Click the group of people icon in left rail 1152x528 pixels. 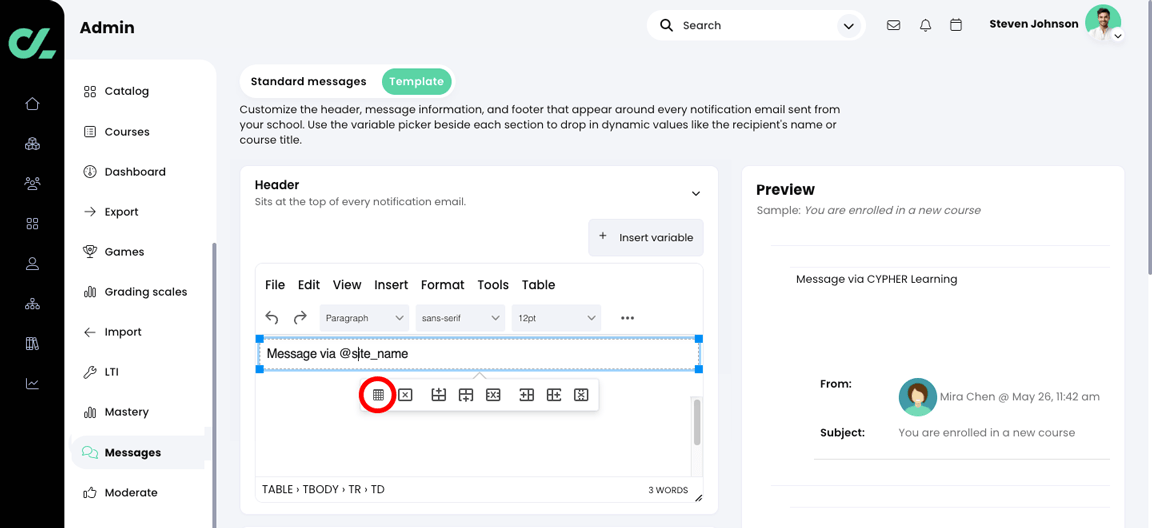(32, 184)
